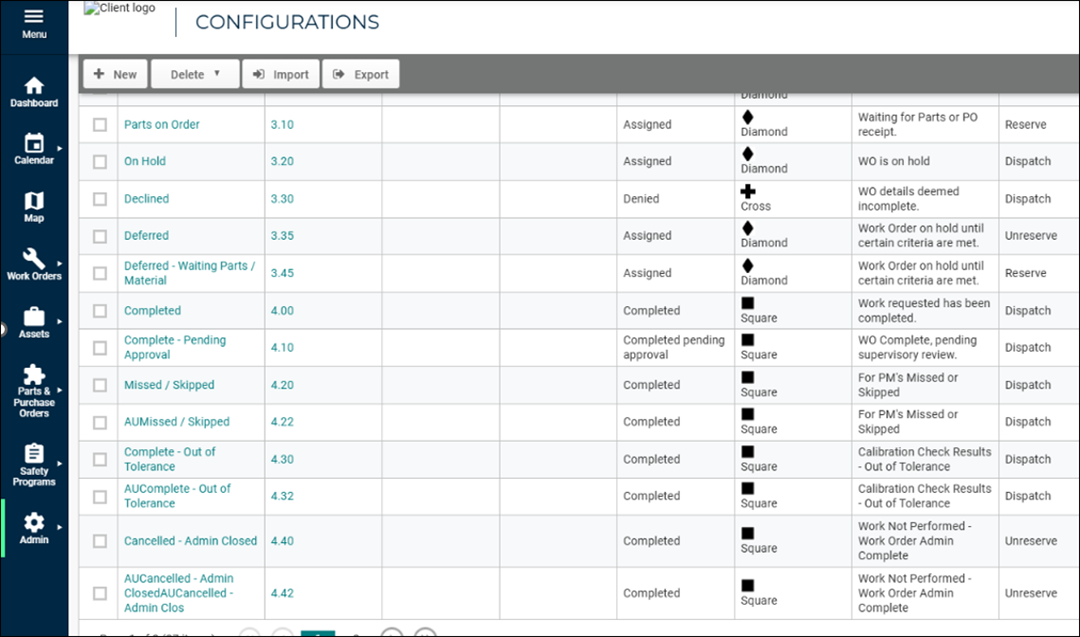Expand the Delete dropdown button
Screen dimensions: 1080x637
click(x=195, y=74)
